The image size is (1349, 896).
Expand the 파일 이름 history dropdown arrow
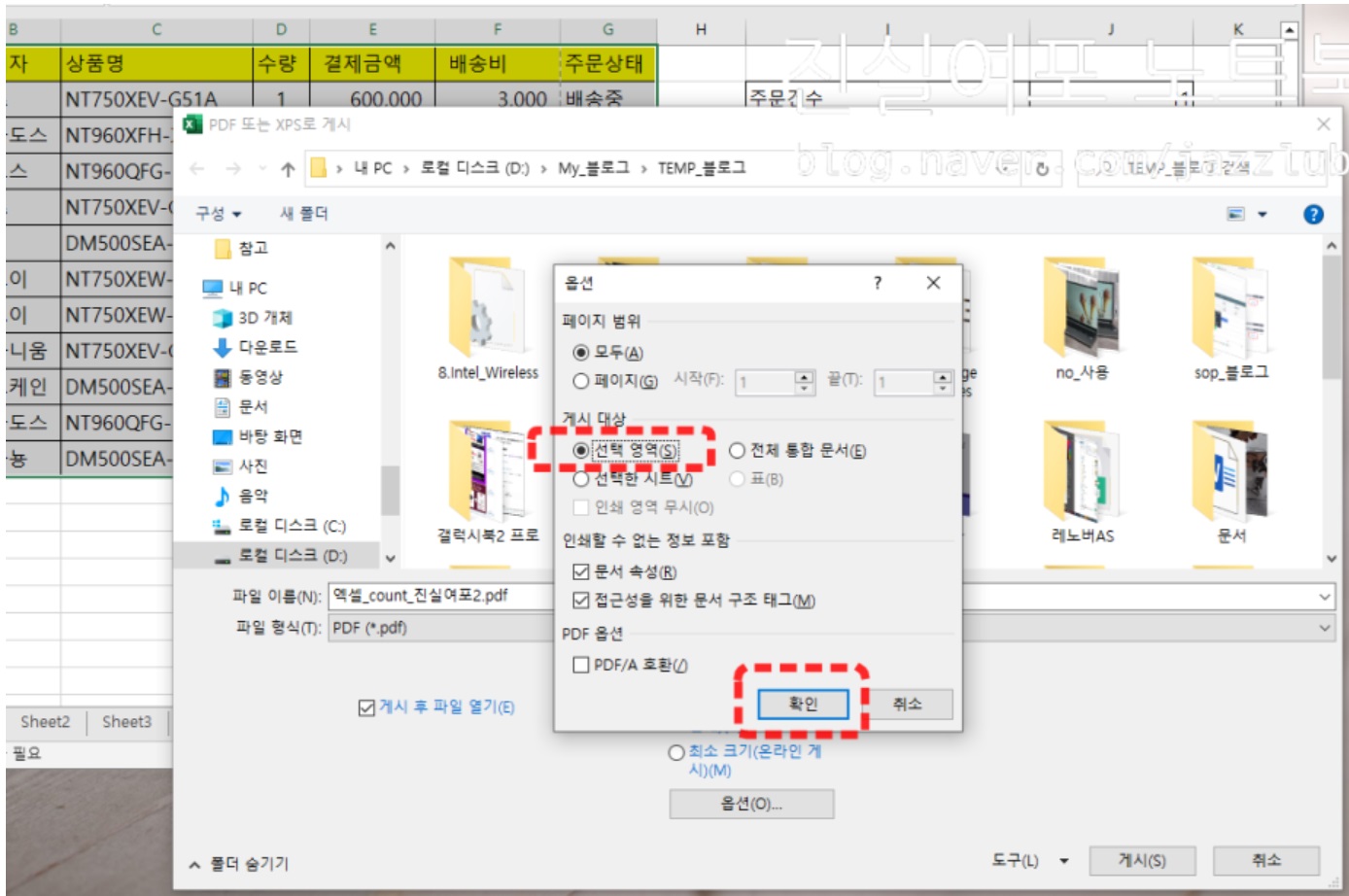[x=1325, y=596]
